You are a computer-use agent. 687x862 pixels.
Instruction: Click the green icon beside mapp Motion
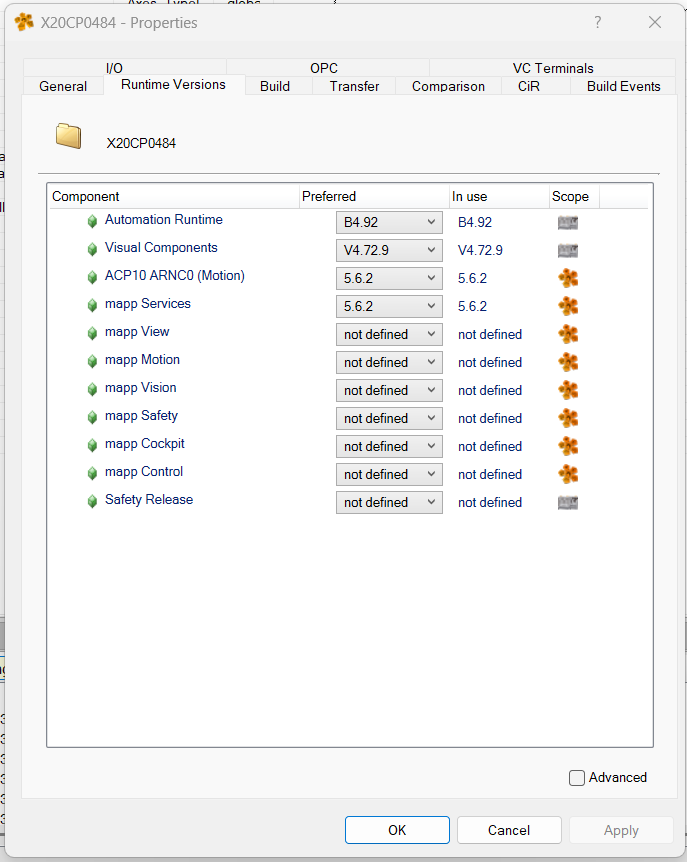click(x=92, y=362)
